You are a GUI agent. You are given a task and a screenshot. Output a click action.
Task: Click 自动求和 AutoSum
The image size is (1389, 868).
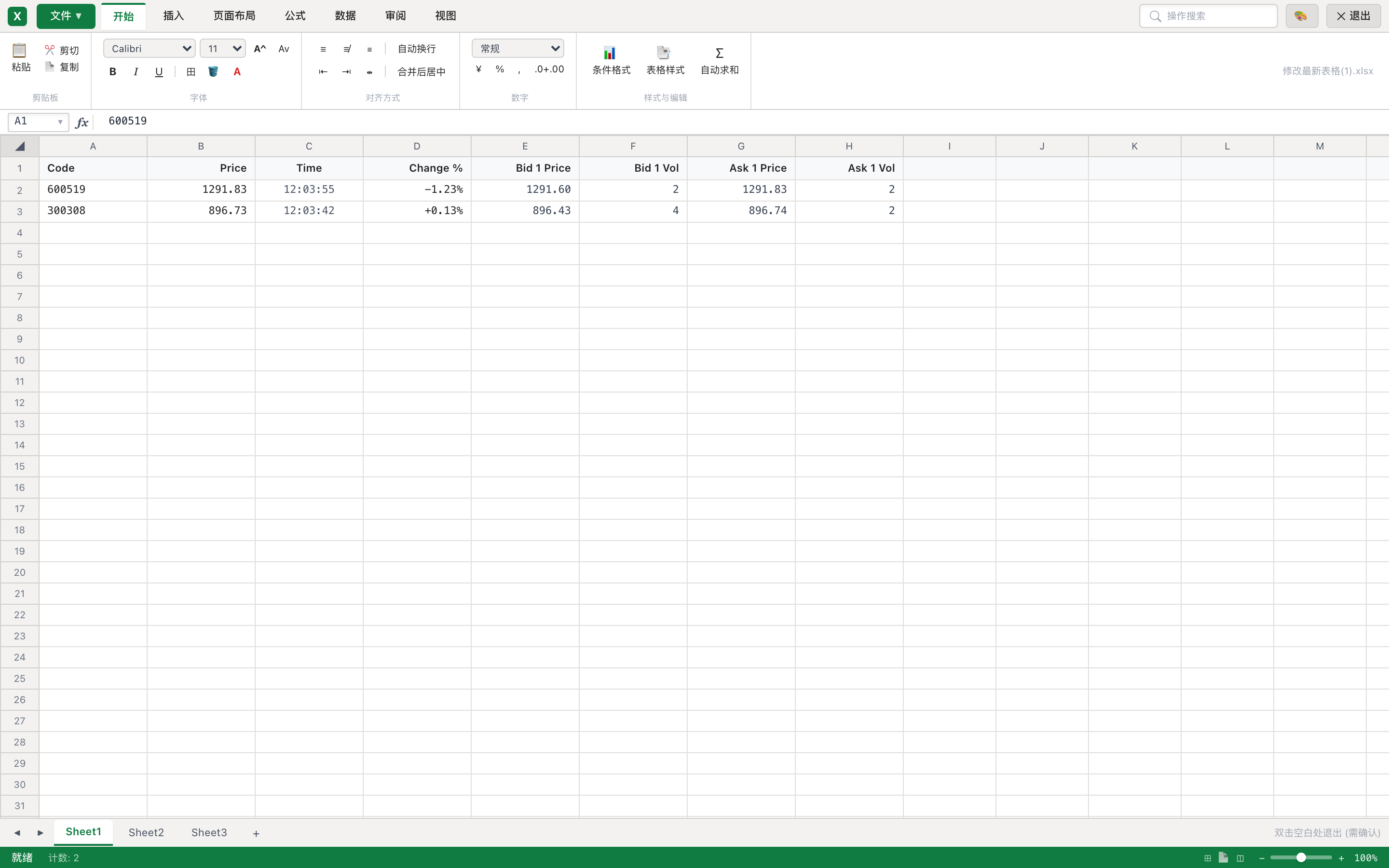[720, 60]
